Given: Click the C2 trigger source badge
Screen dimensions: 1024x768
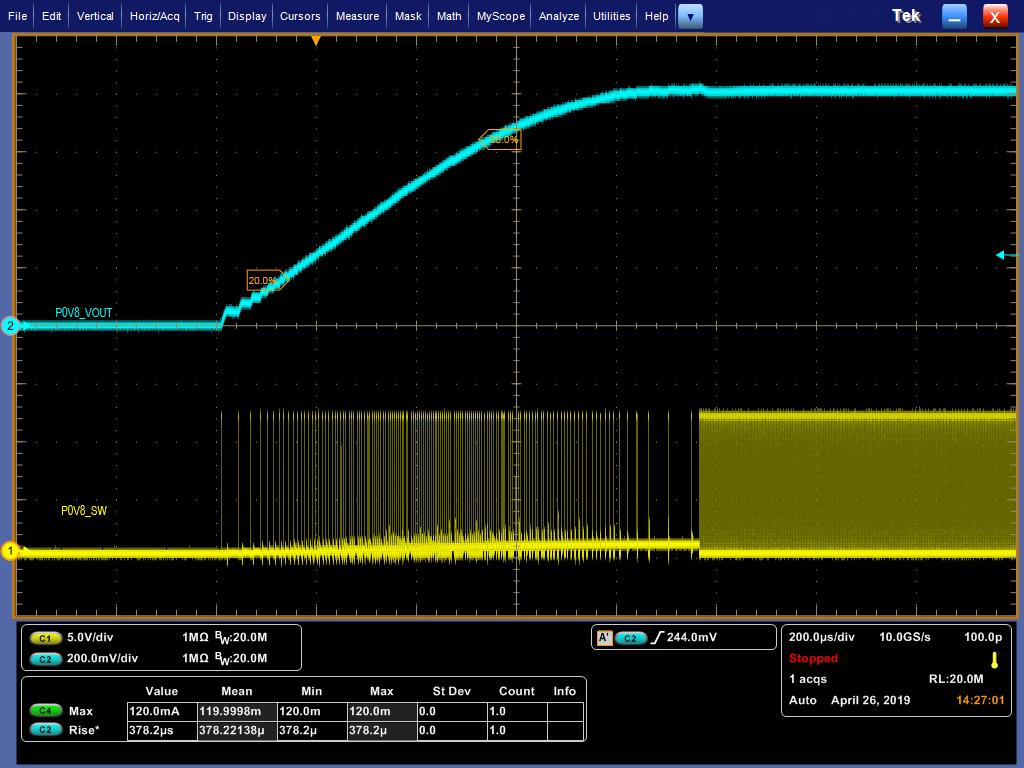Looking at the screenshot, I should [x=630, y=639].
